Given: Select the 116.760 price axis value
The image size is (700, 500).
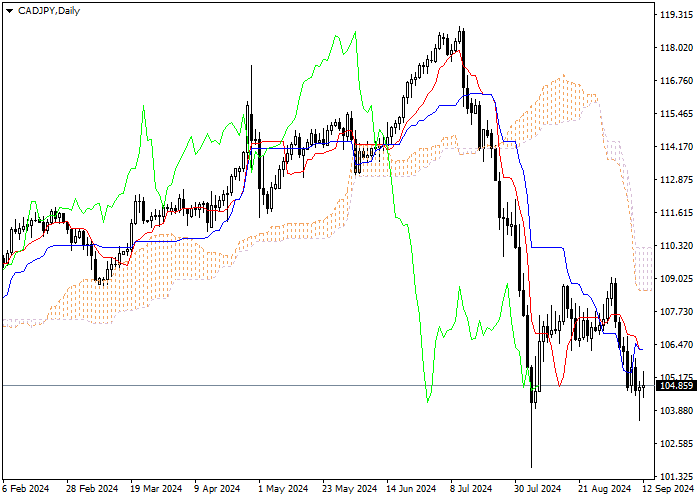Looking at the screenshot, I should pyautogui.click(x=676, y=81).
